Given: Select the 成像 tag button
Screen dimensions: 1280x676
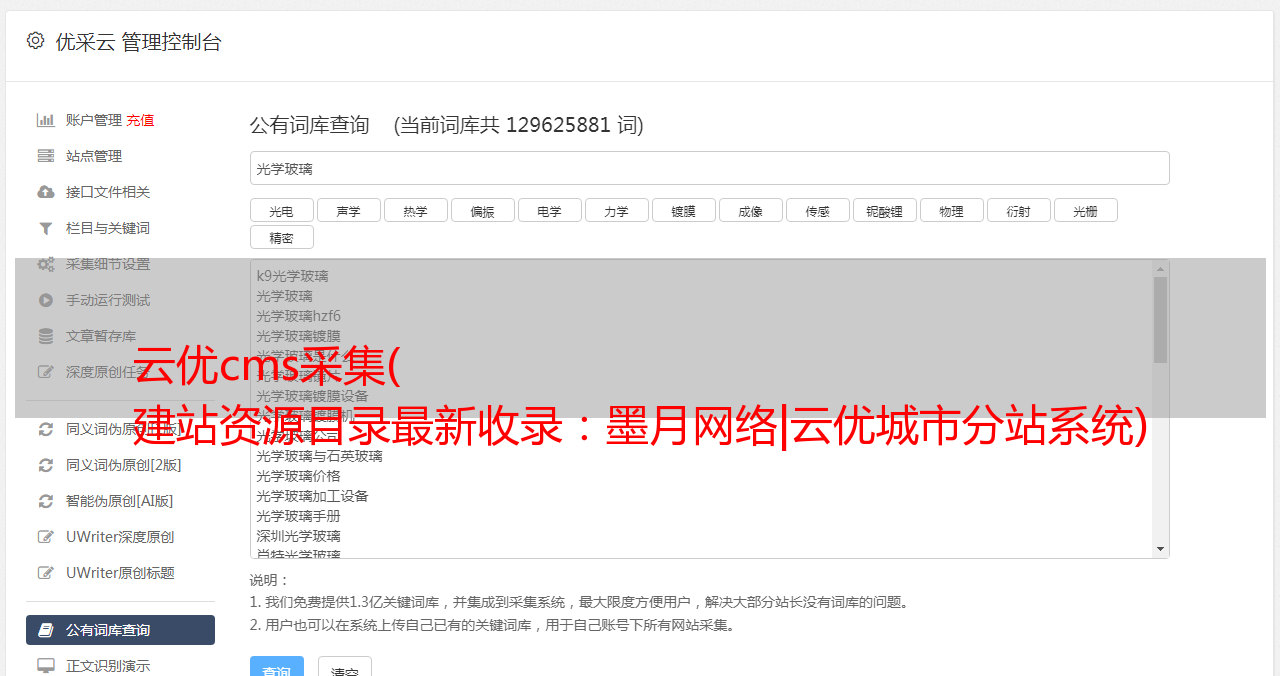Looking at the screenshot, I should (750, 210).
